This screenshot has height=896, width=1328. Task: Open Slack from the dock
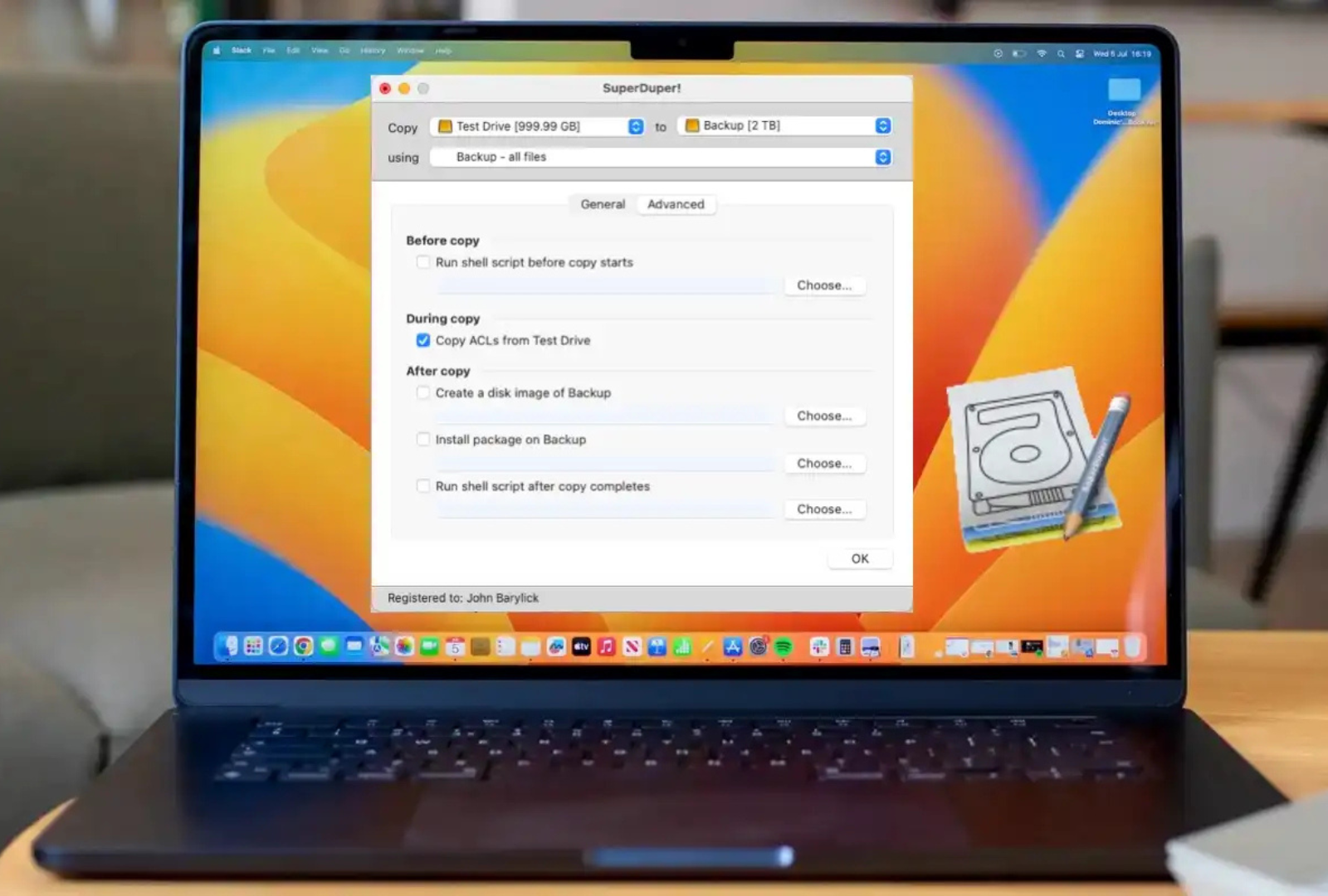(819, 647)
